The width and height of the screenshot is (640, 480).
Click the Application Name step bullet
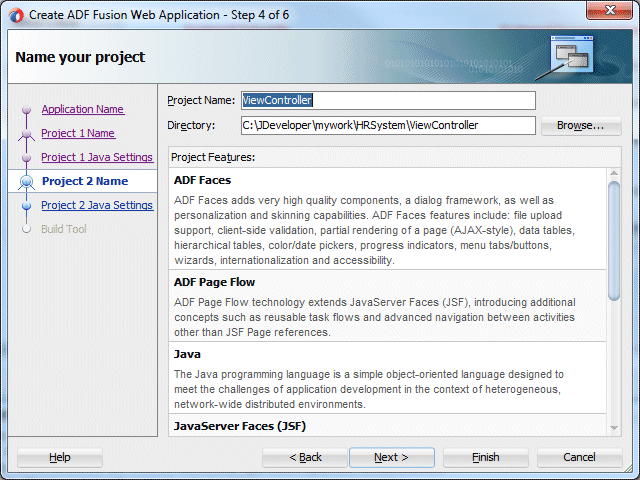point(27,109)
